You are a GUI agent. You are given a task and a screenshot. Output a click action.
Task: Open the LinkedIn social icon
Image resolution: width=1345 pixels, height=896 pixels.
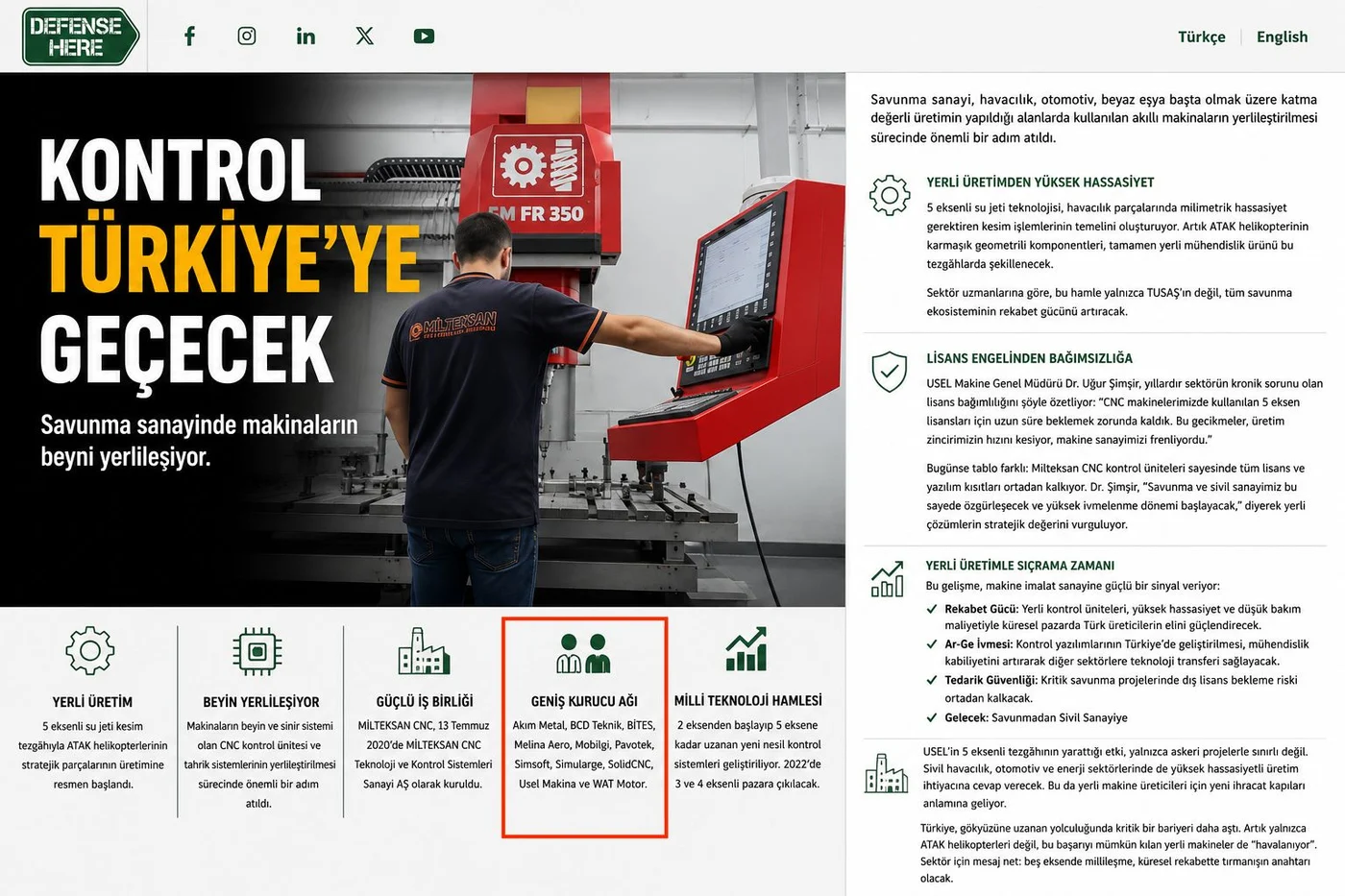306,36
